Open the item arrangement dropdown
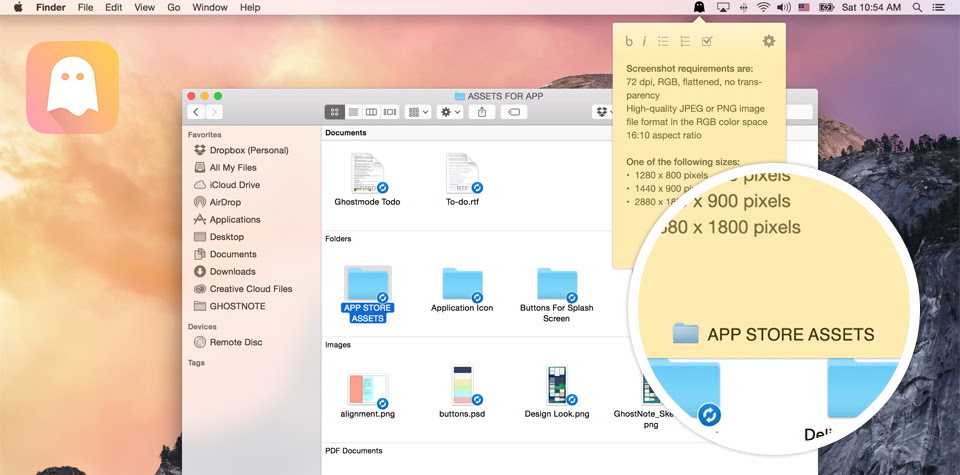This screenshot has height=475, width=960. [418, 112]
